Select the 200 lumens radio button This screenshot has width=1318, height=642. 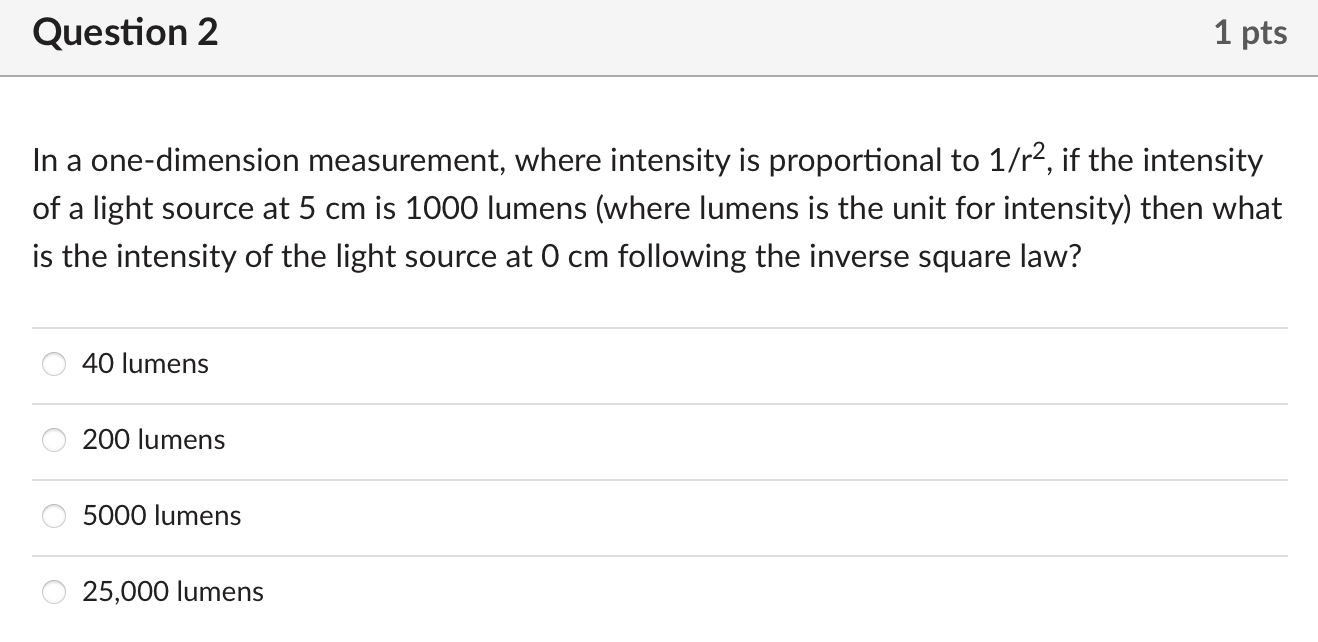coord(54,440)
